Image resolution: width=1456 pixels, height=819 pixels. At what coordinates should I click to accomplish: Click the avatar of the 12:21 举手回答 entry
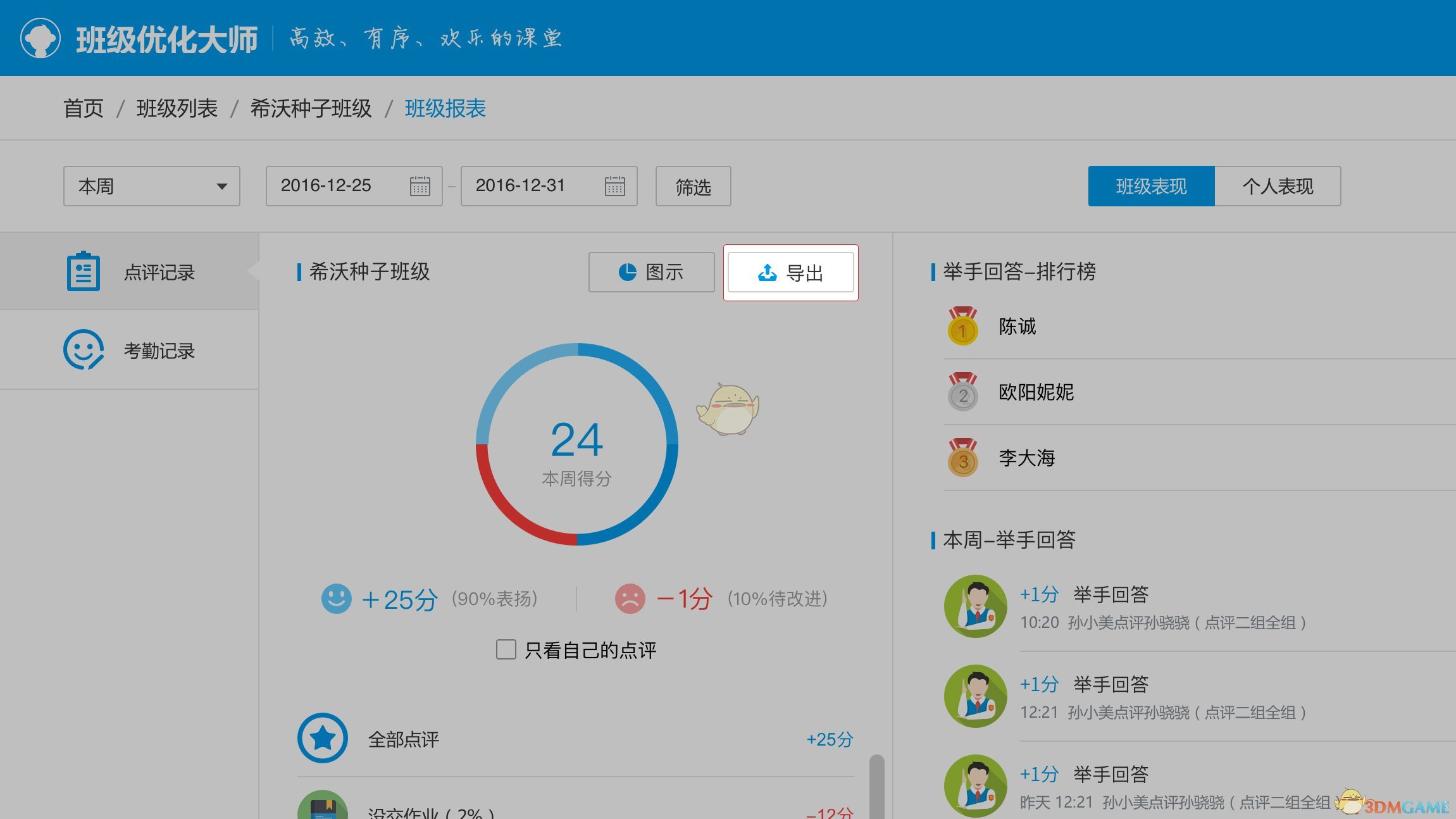coord(976,696)
